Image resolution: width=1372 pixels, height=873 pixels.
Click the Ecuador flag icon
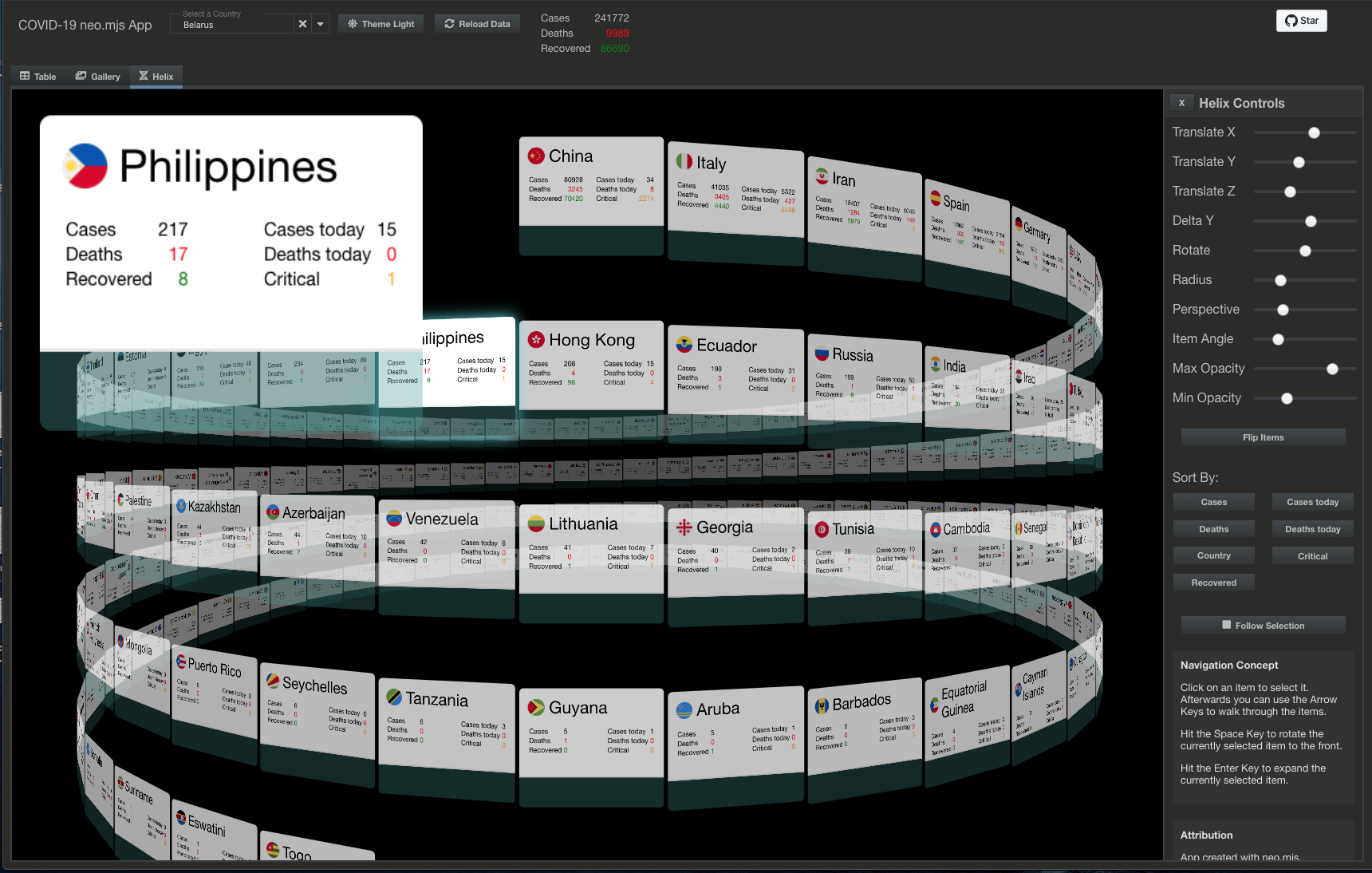(x=684, y=345)
